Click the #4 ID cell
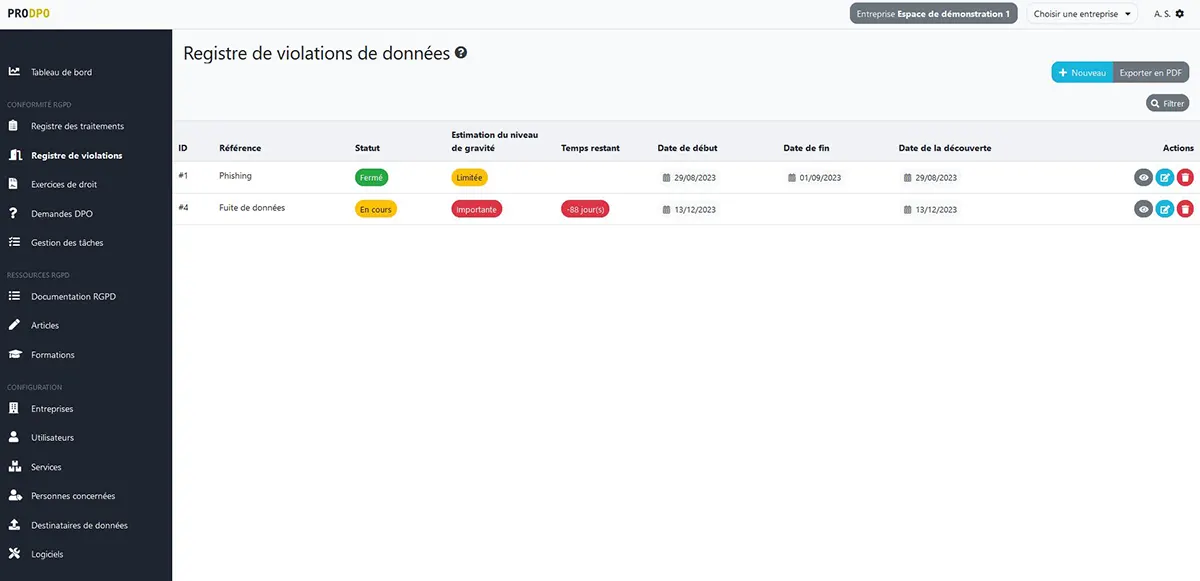 point(183,207)
